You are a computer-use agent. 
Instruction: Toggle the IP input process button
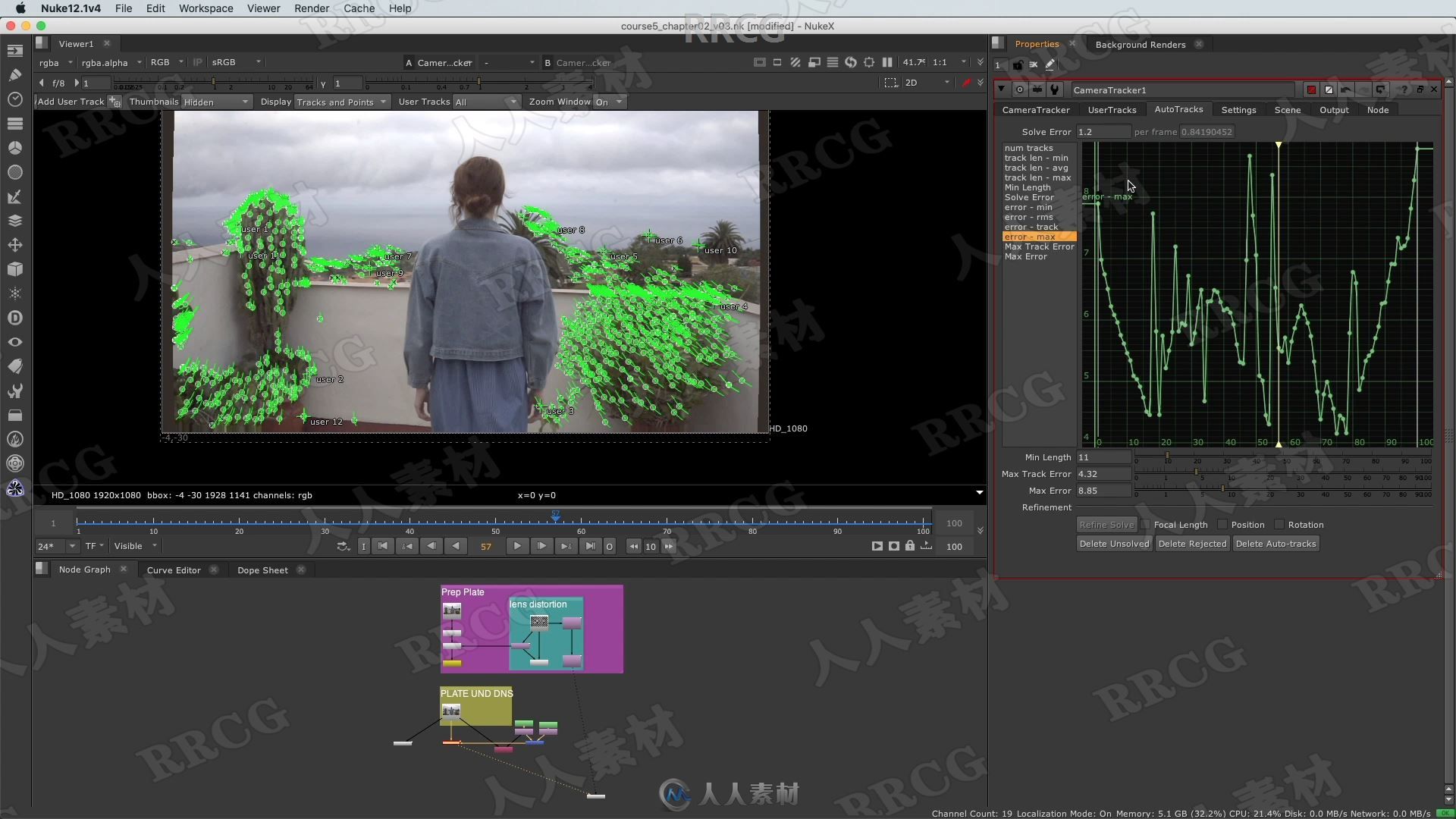tap(197, 62)
